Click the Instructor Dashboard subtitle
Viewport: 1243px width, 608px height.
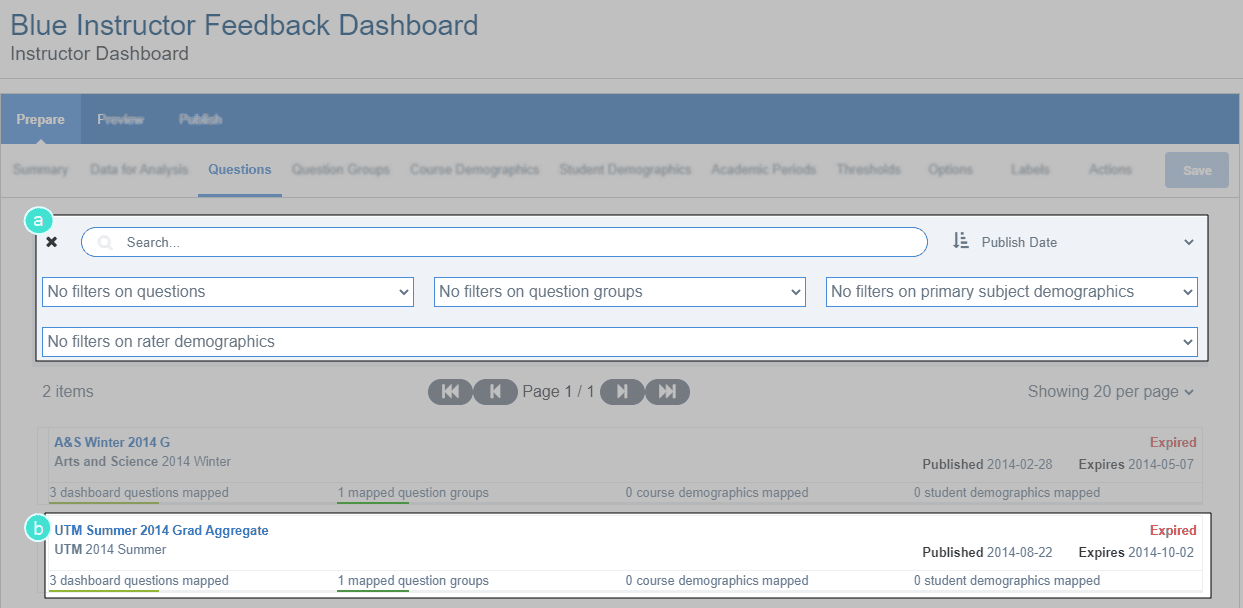click(100, 53)
